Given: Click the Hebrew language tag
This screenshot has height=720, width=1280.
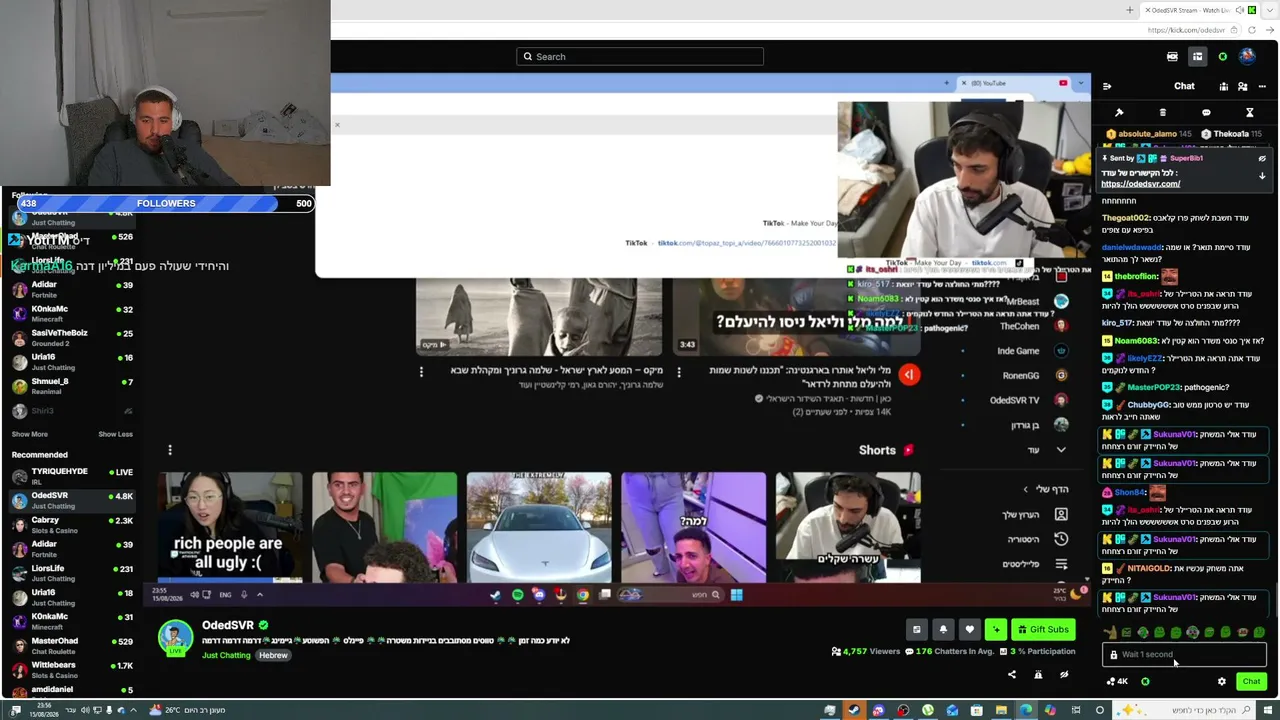Looking at the screenshot, I should pyautogui.click(x=273, y=655).
